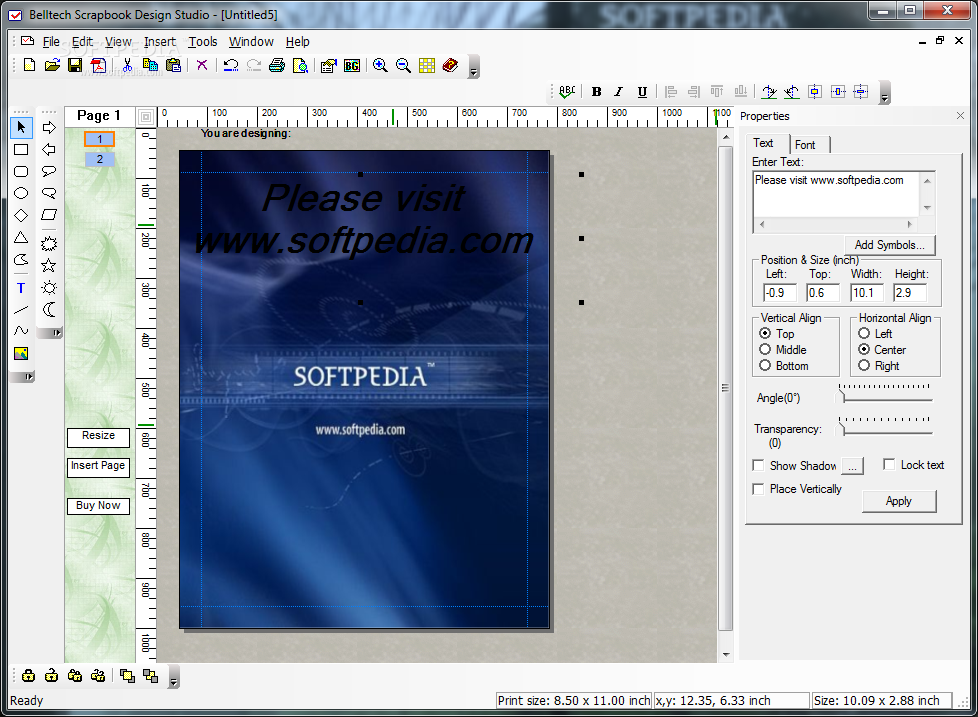Viewport: 978px width, 717px height.
Task: Click the ABC spell check icon
Action: pyautogui.click(x=567, y=92)
